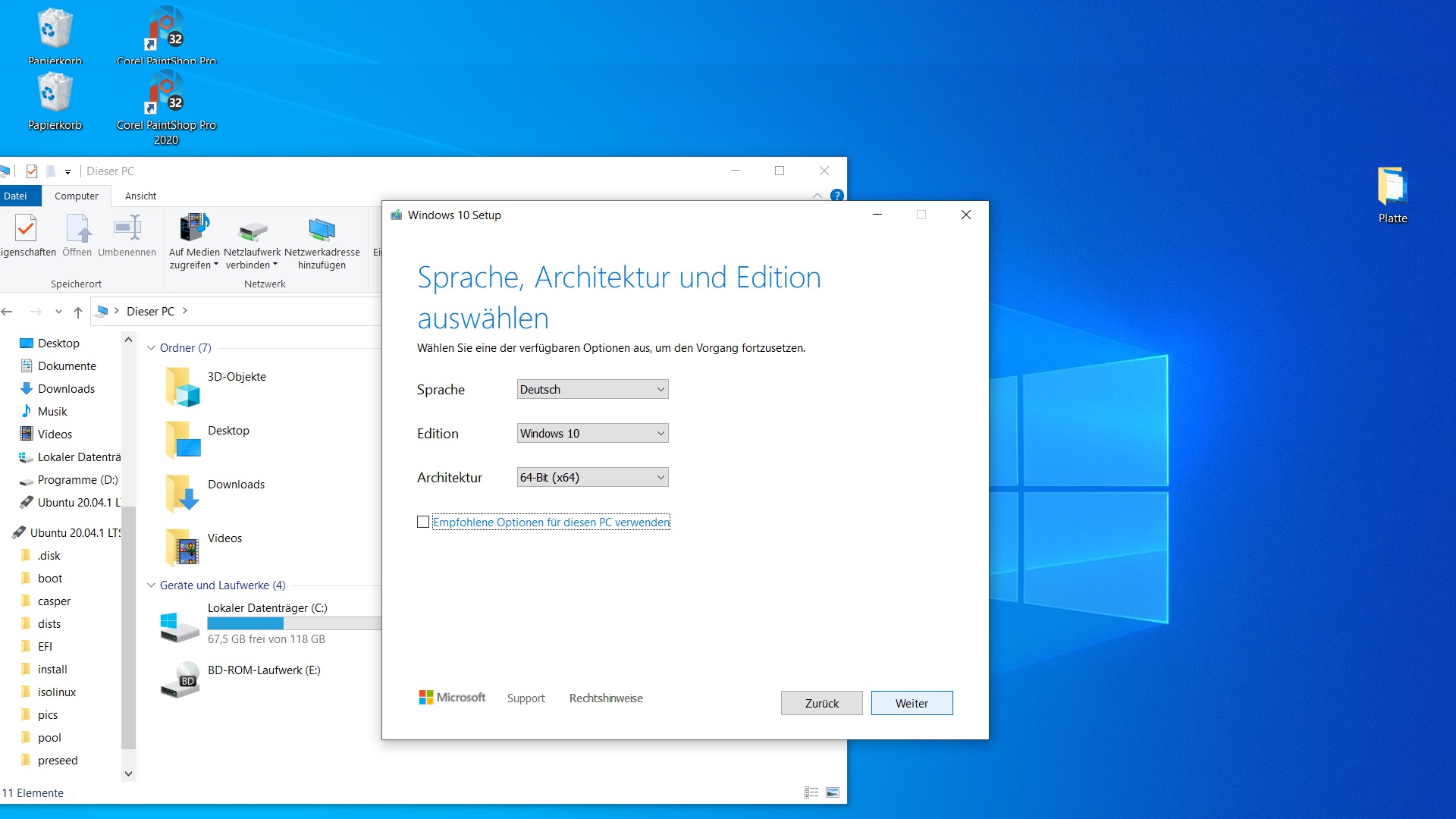This screenshot has width=1456, height=819.
Task: Go back with the Explorer back arrow
Action: click(x=8, y=312)
